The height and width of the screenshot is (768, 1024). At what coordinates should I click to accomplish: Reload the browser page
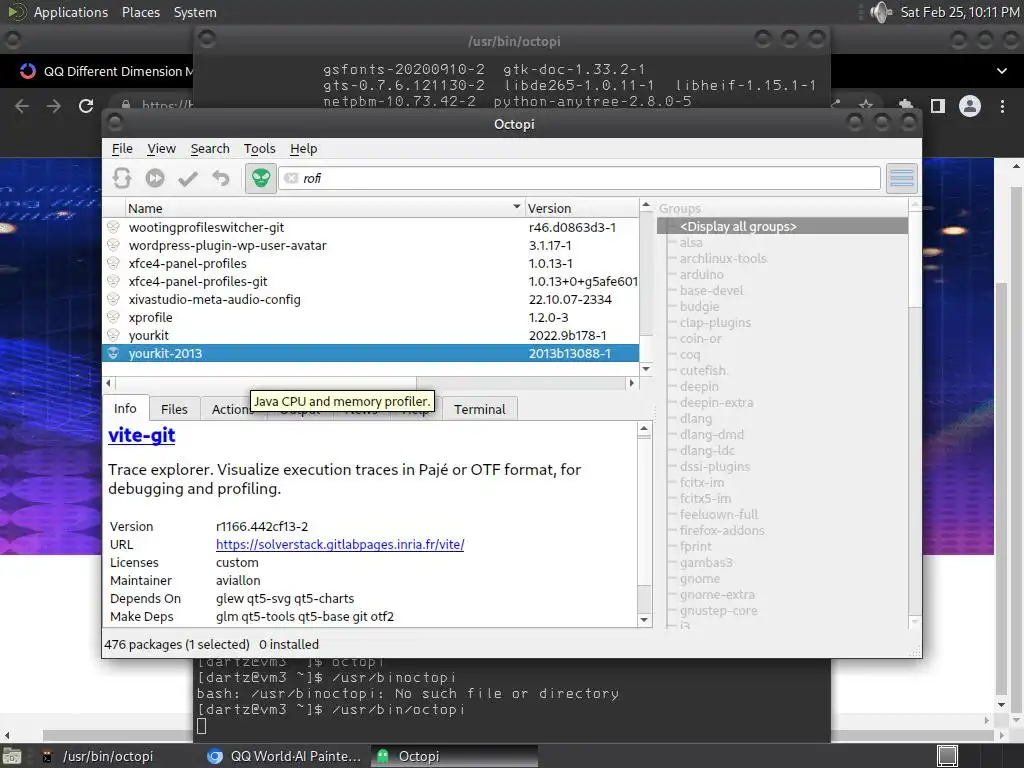86,106
